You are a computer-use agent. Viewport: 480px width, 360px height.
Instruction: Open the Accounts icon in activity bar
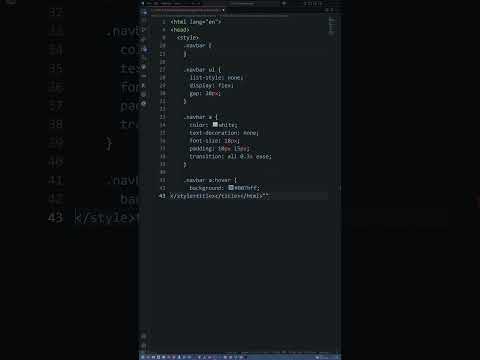[144, 336]
